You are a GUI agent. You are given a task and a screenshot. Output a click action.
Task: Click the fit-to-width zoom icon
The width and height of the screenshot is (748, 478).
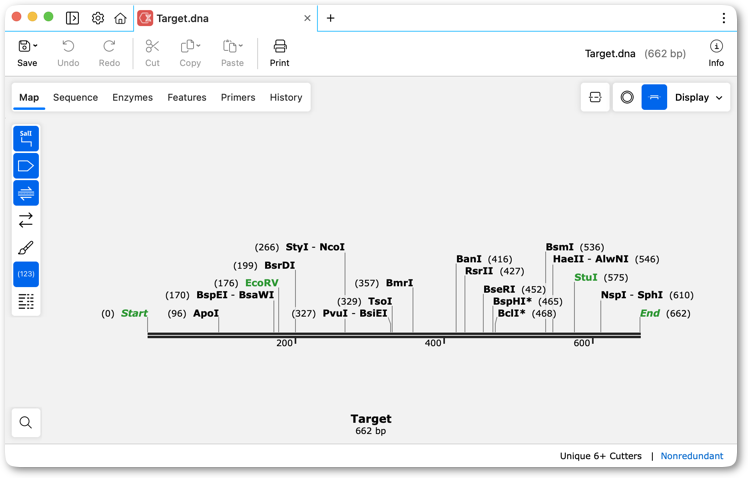coord(595,97)
